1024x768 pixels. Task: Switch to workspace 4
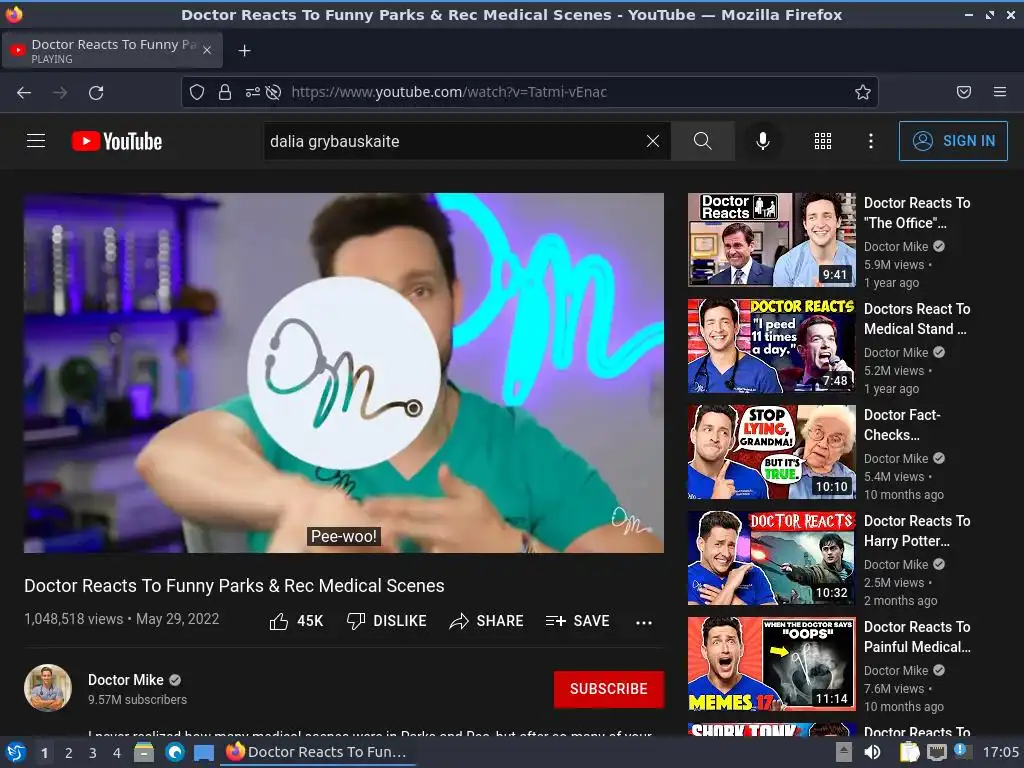coord(117,753)
